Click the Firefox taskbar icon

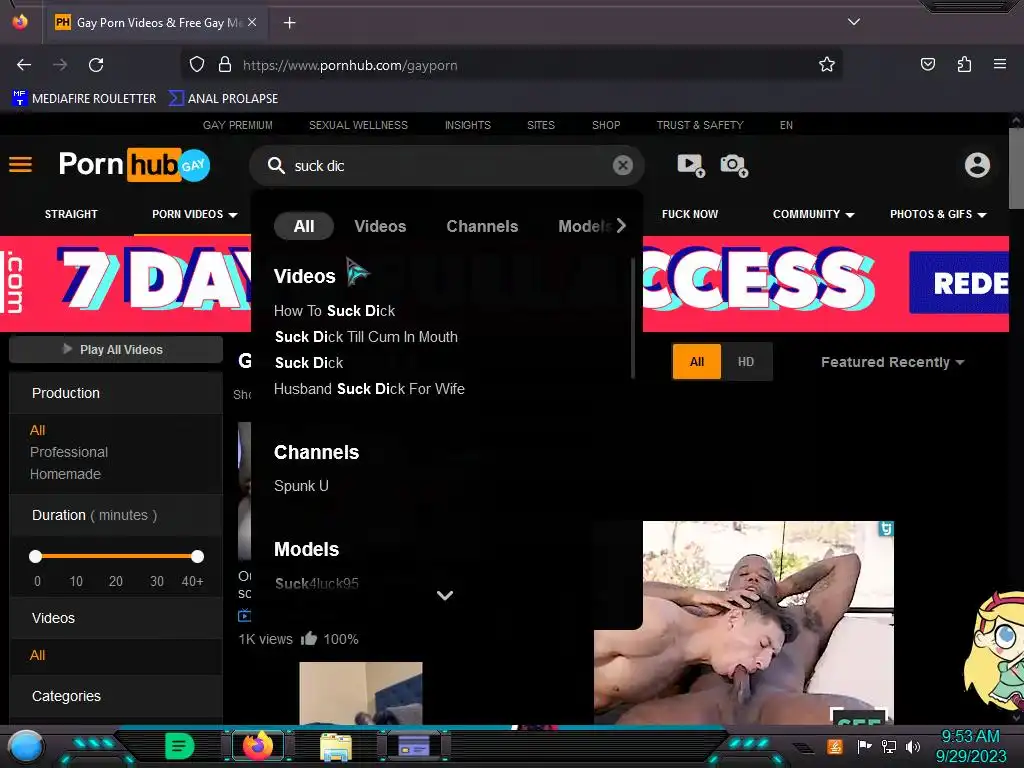pos(258,746)
